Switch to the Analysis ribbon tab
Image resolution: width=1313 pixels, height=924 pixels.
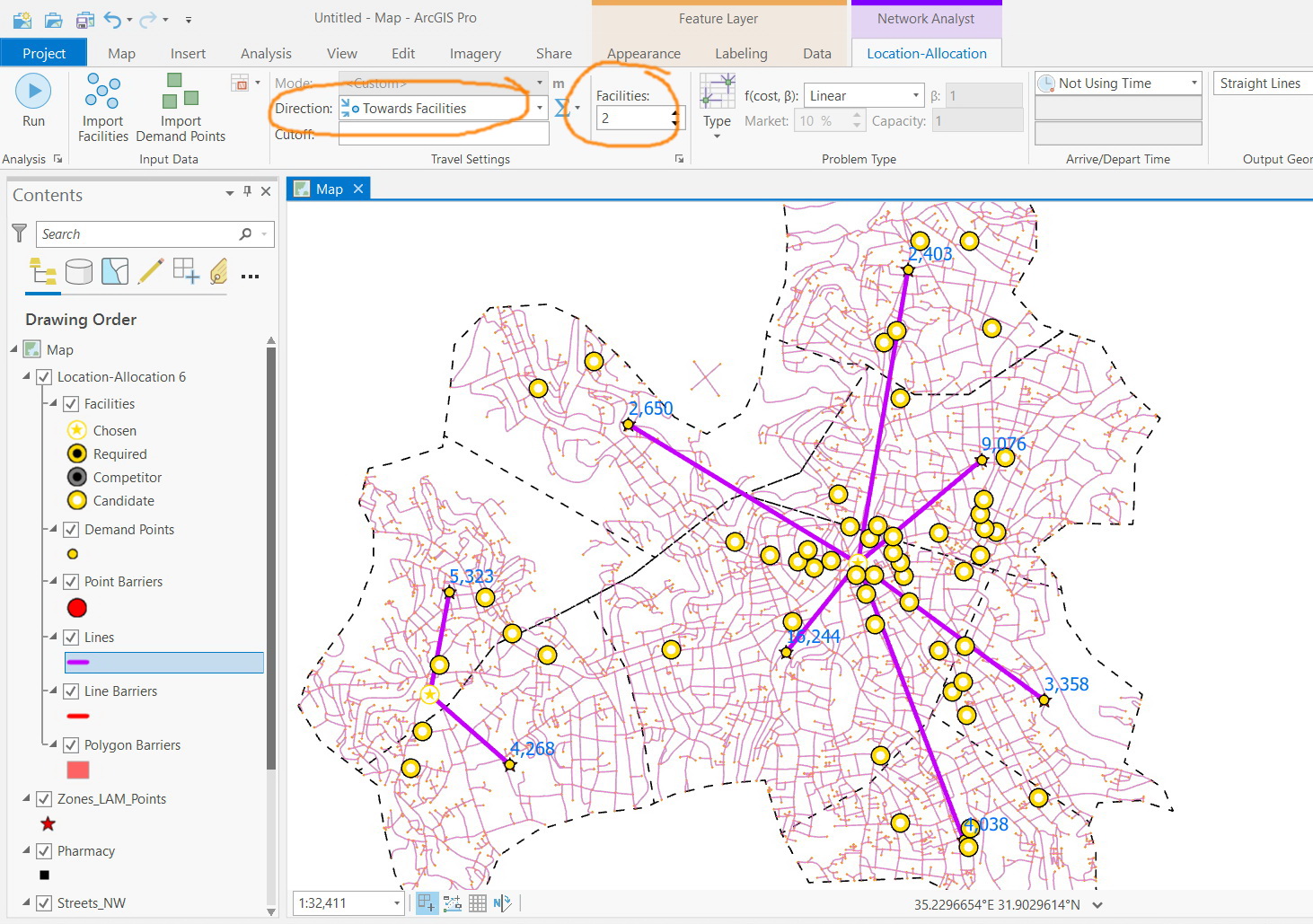tap(266, 53)
